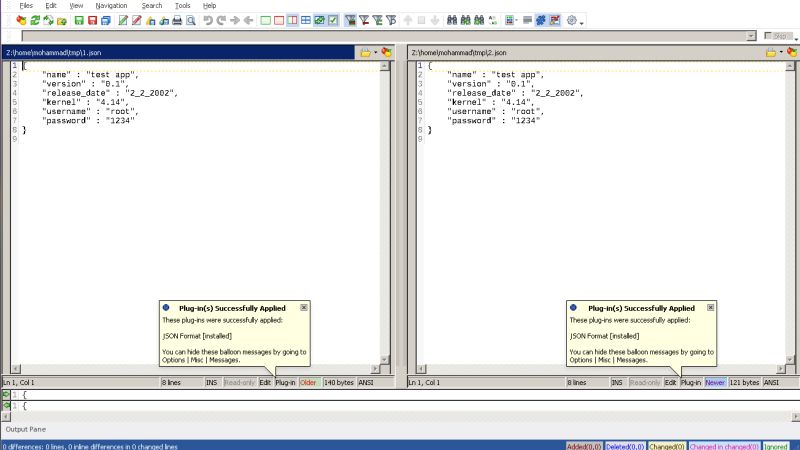This screenshot has height=450, width=800.
Task: Click the green Re-compare arrows icon
Action: (x=35, y=20)
